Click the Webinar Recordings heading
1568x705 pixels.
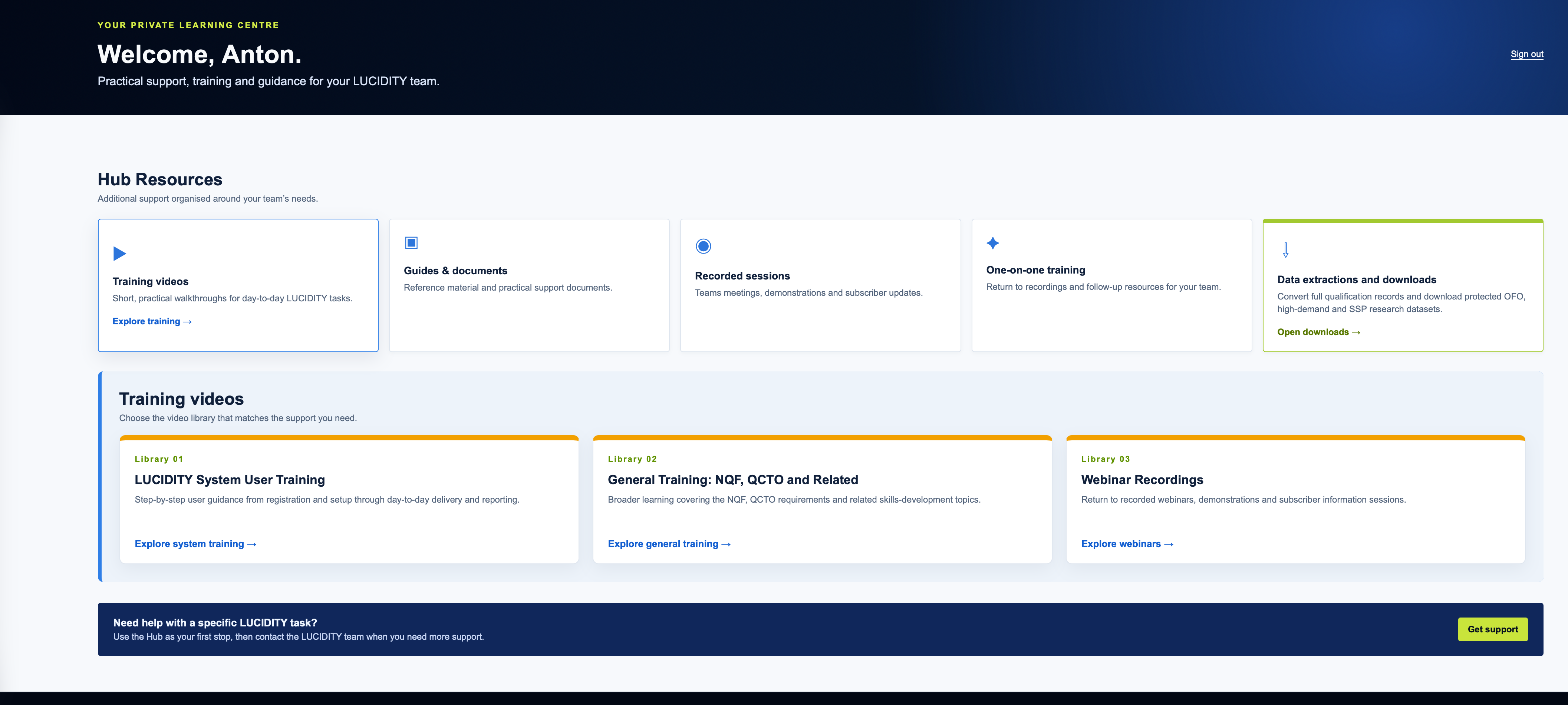pos(1142,480)
